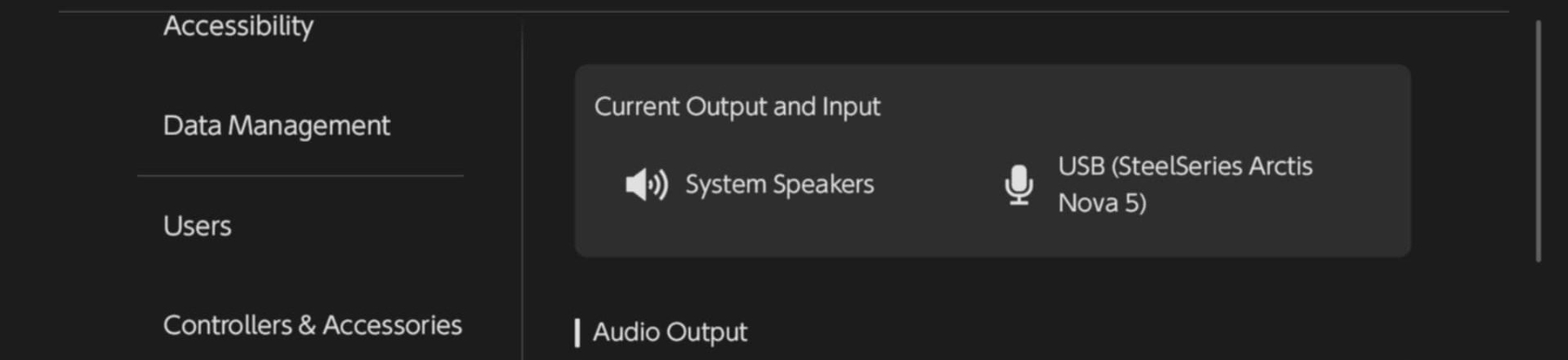This screenshot has width=1568, height=360.
Task: Select the USB (SteelSeries Arctis Nova 5) input
Action: [x=1185, y=184]
